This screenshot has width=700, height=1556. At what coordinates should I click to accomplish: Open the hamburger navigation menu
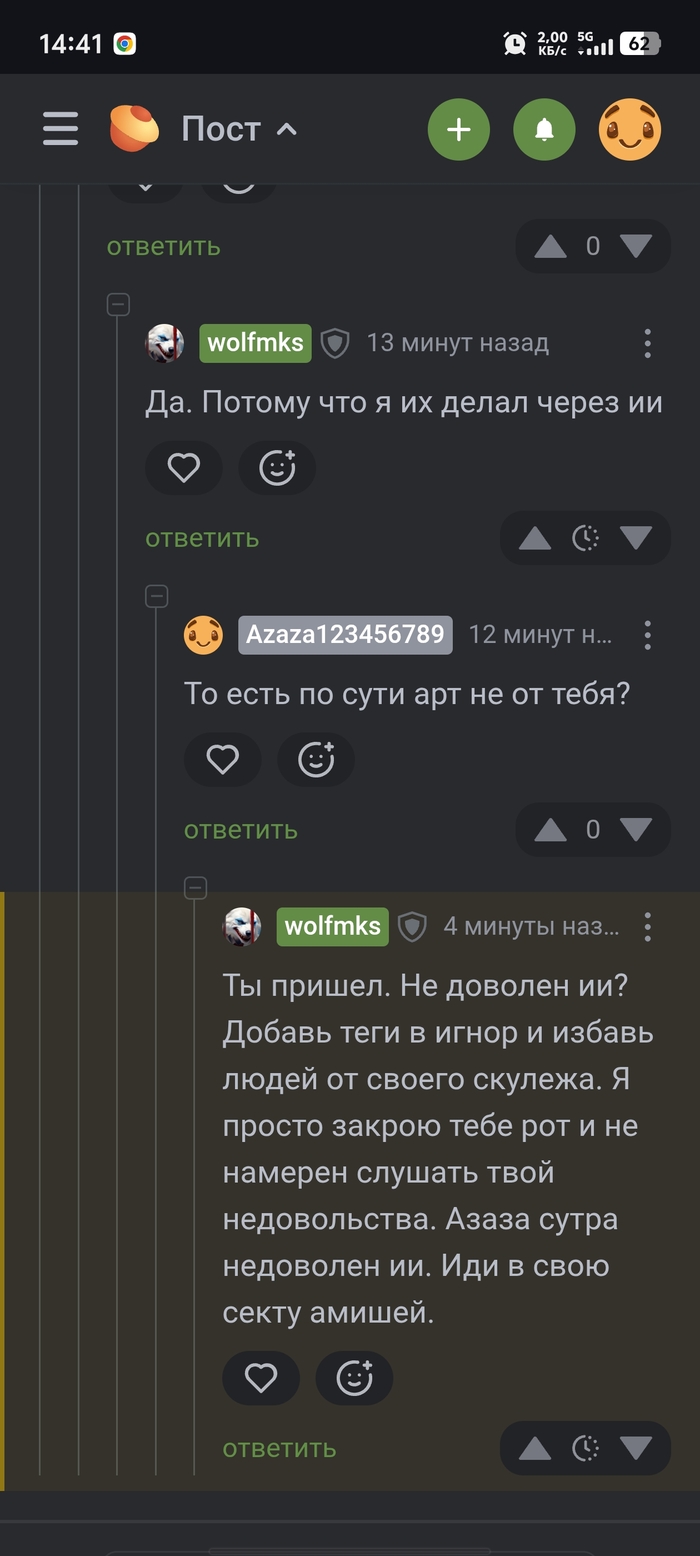click(60, 129)
